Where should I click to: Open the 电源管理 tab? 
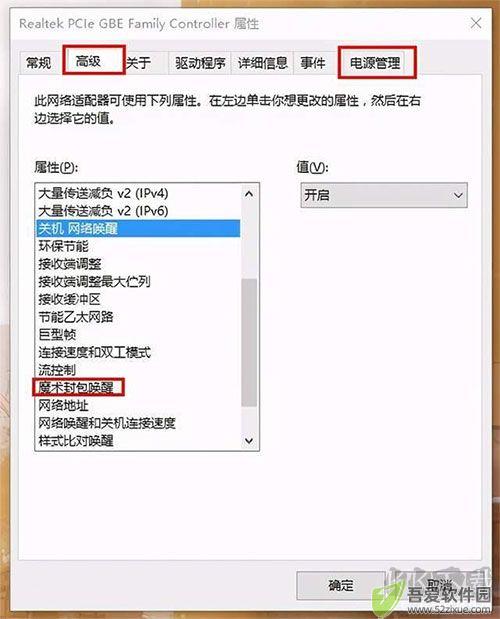[x=376, y=63]
